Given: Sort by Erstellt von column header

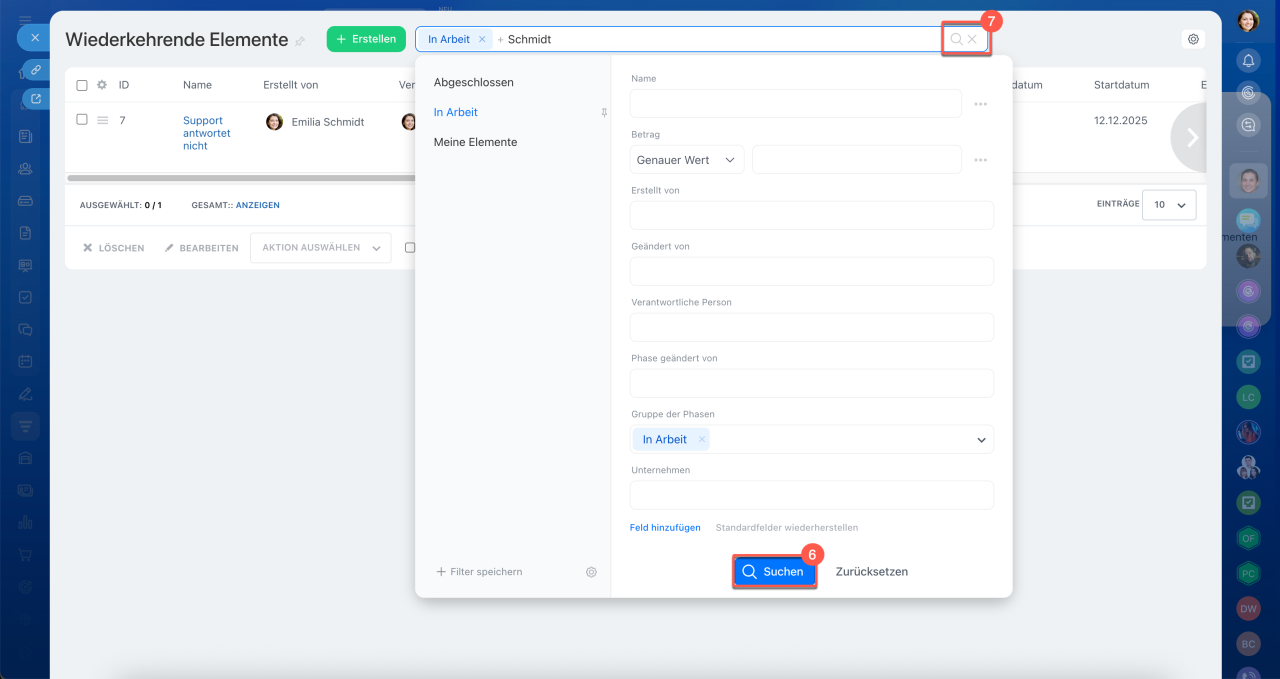Looking at the screenshot, I should 290,85.
